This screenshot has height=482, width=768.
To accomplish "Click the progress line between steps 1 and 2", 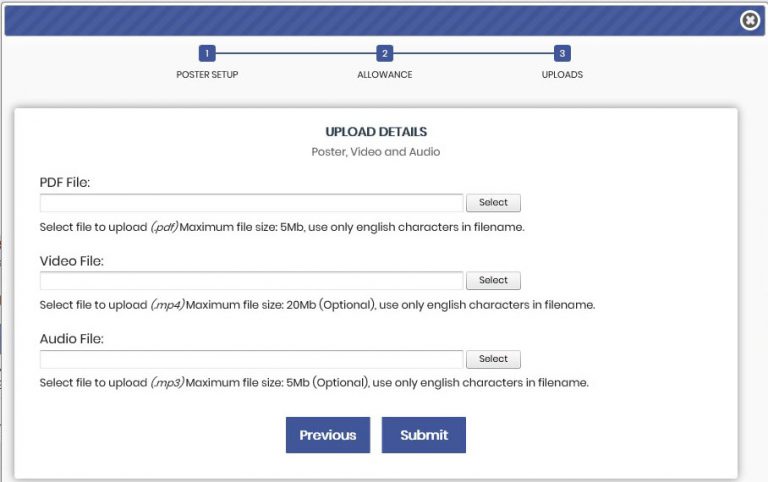I will [x=296, y=54].
